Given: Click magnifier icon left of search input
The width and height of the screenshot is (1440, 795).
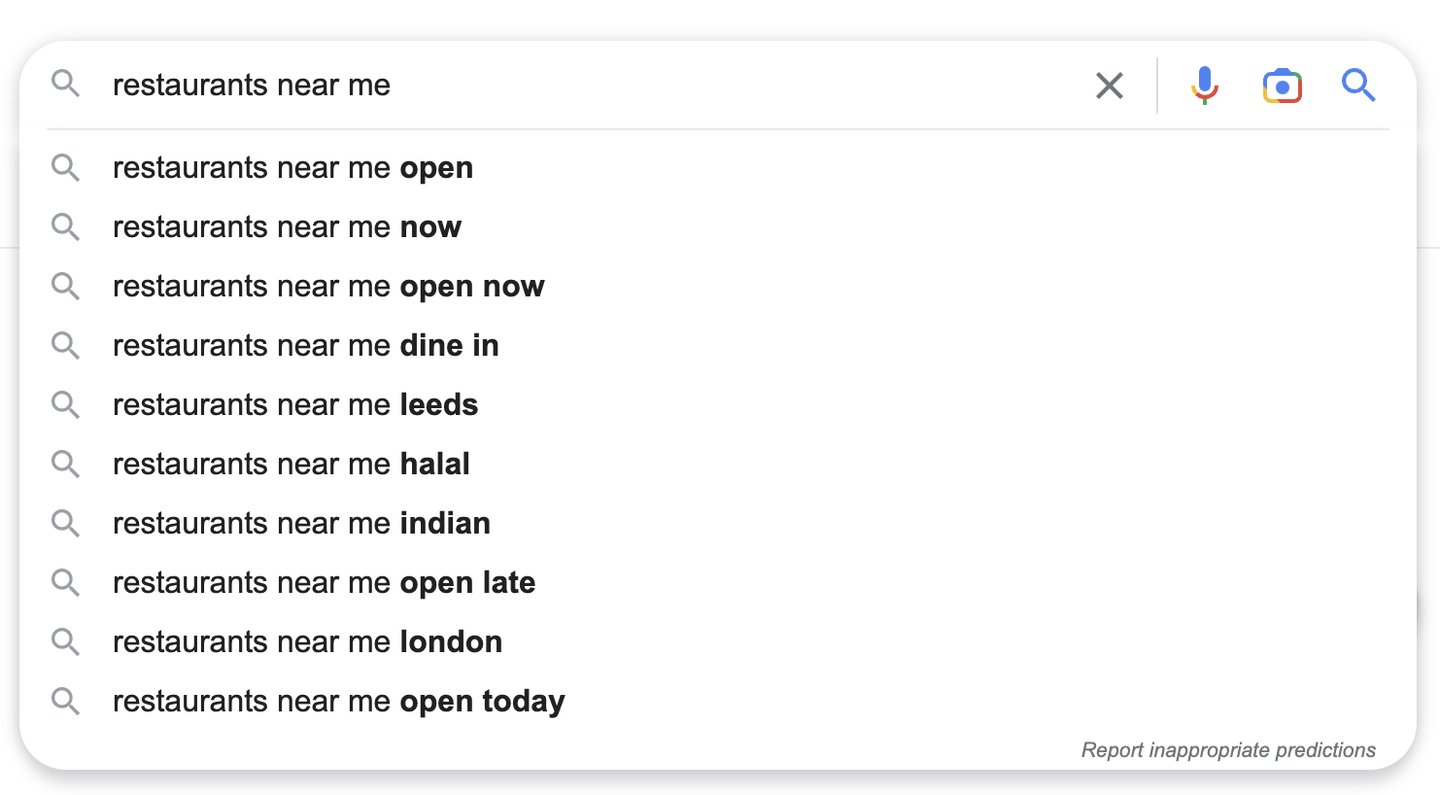Looking at the screenshot, I should [65, 84].
